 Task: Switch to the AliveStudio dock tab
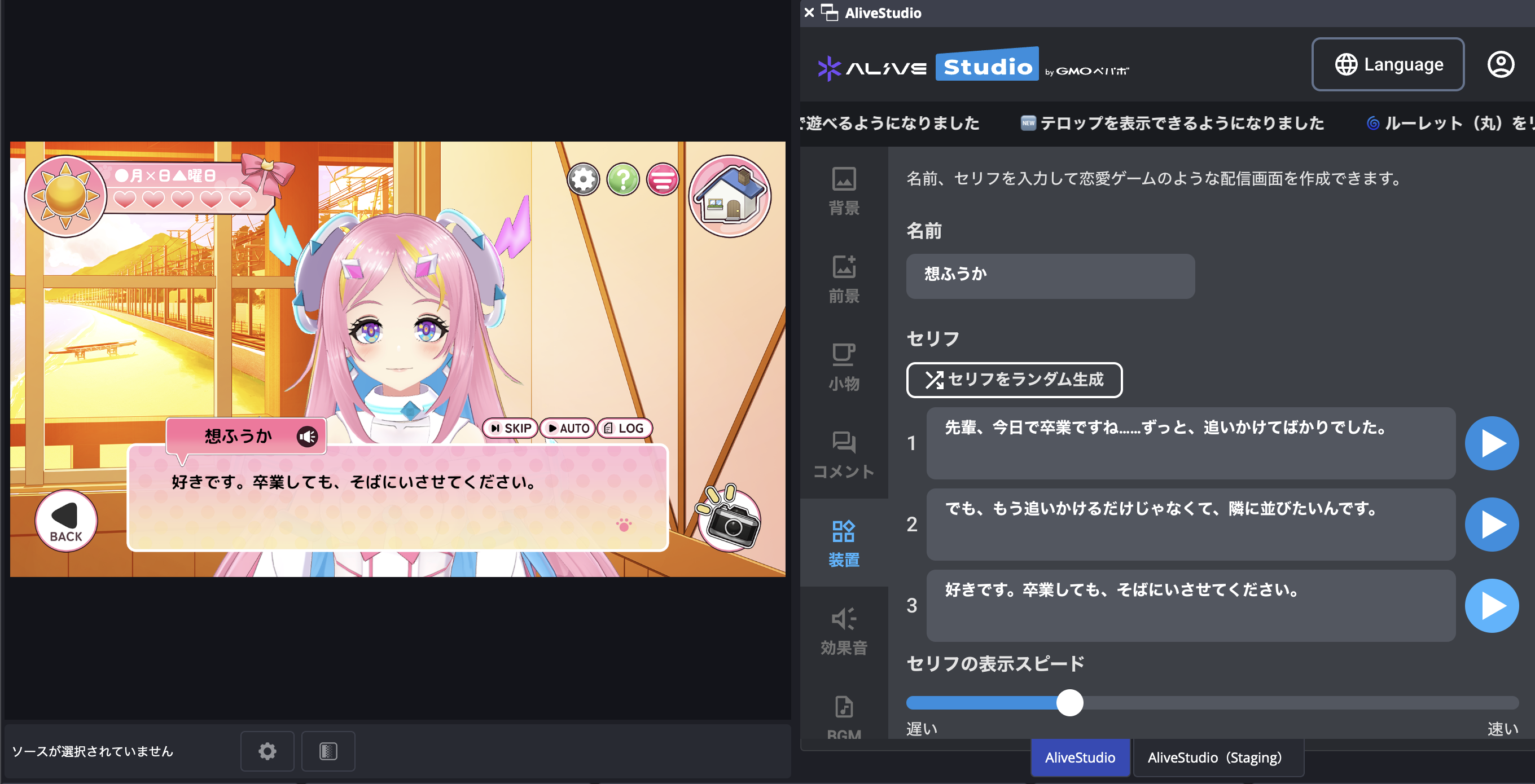[1080, 757]
